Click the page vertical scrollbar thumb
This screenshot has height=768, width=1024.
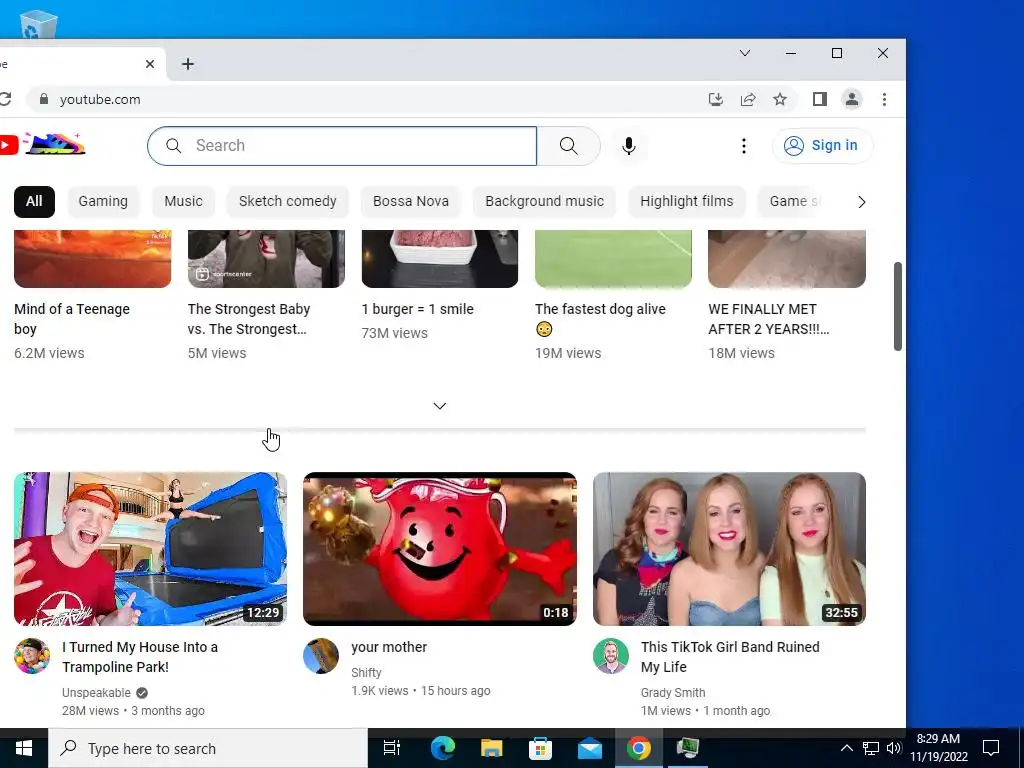897,306
